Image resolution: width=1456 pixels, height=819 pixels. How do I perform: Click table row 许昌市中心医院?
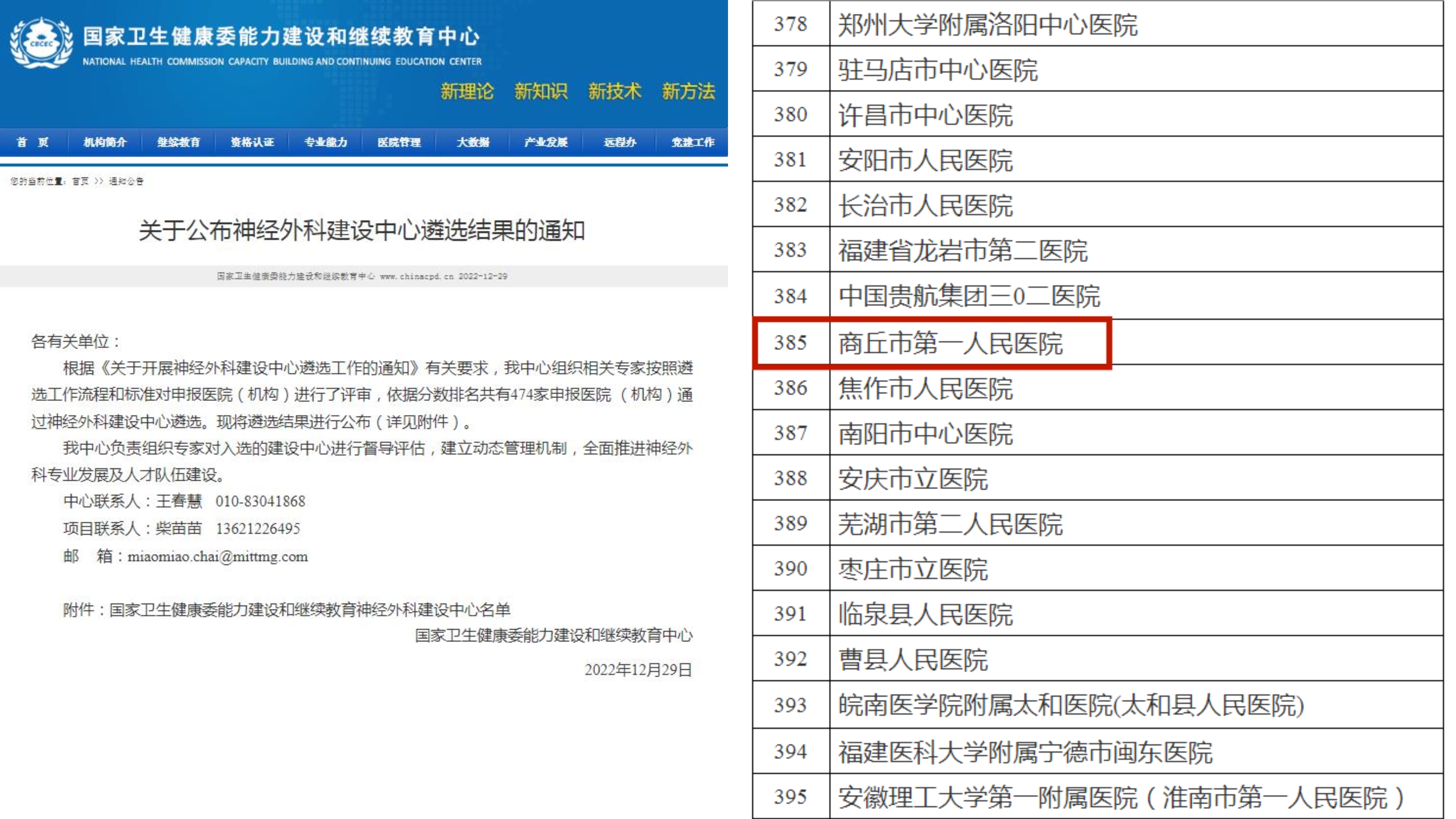(1098, 114)
